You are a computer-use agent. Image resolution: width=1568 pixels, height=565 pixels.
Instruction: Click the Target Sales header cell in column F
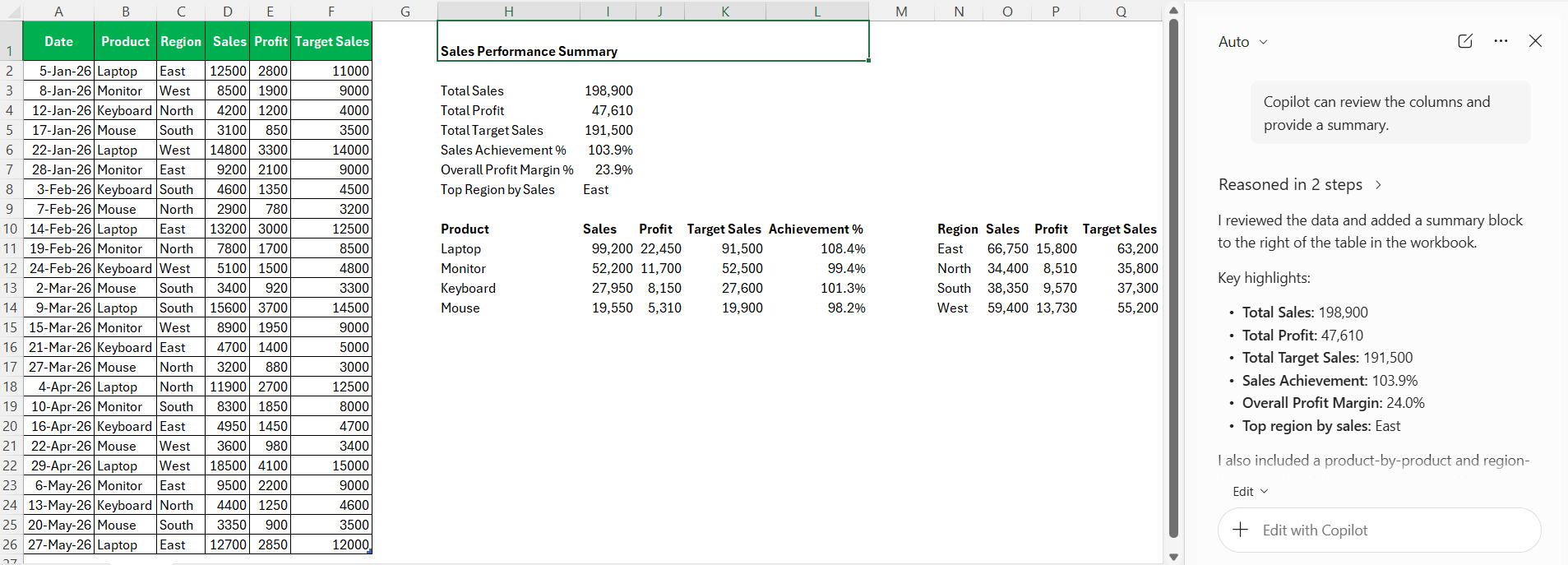tap(331, 41)
